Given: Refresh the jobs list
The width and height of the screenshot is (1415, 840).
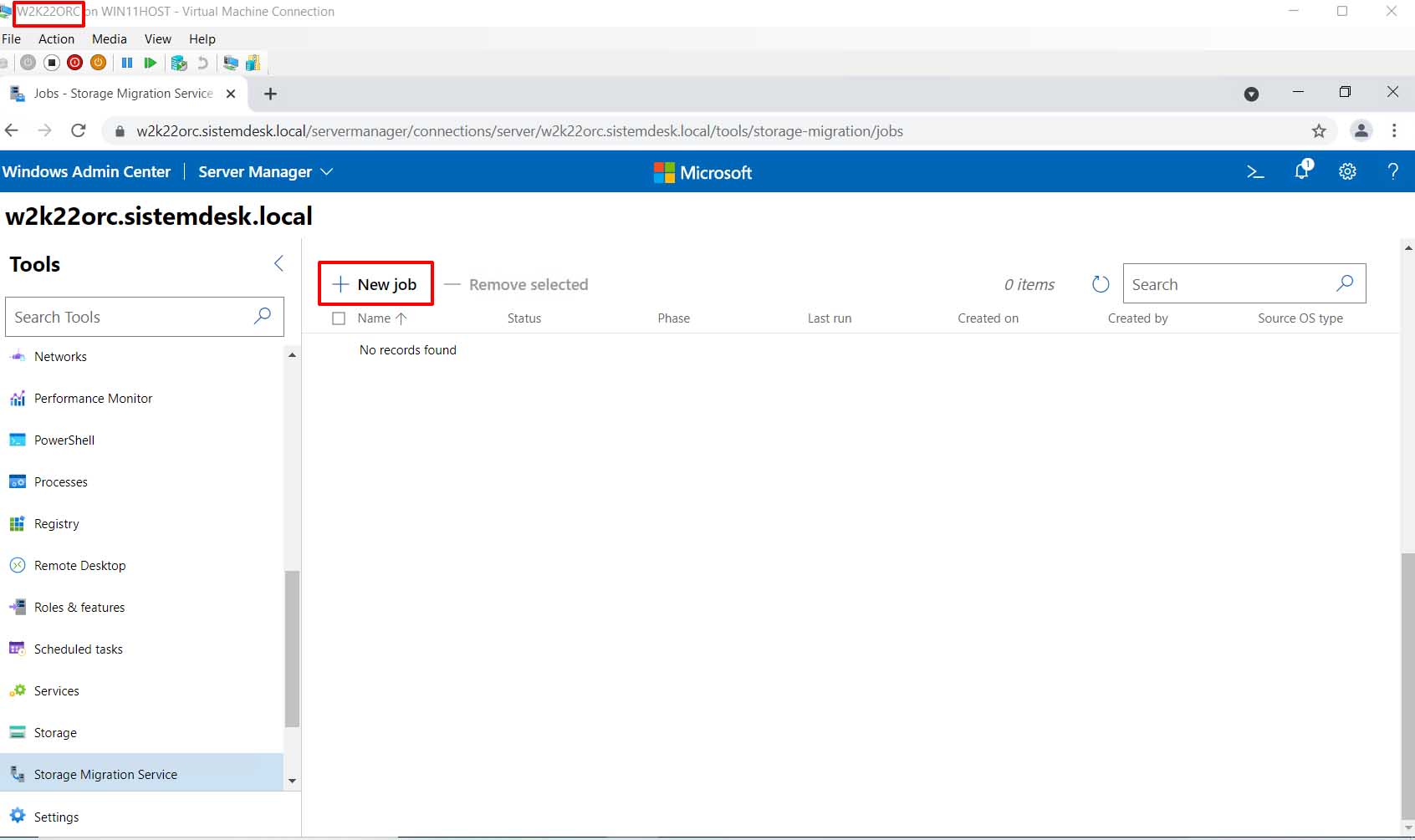Looking at the screenshot, I should pos(1101,284).
